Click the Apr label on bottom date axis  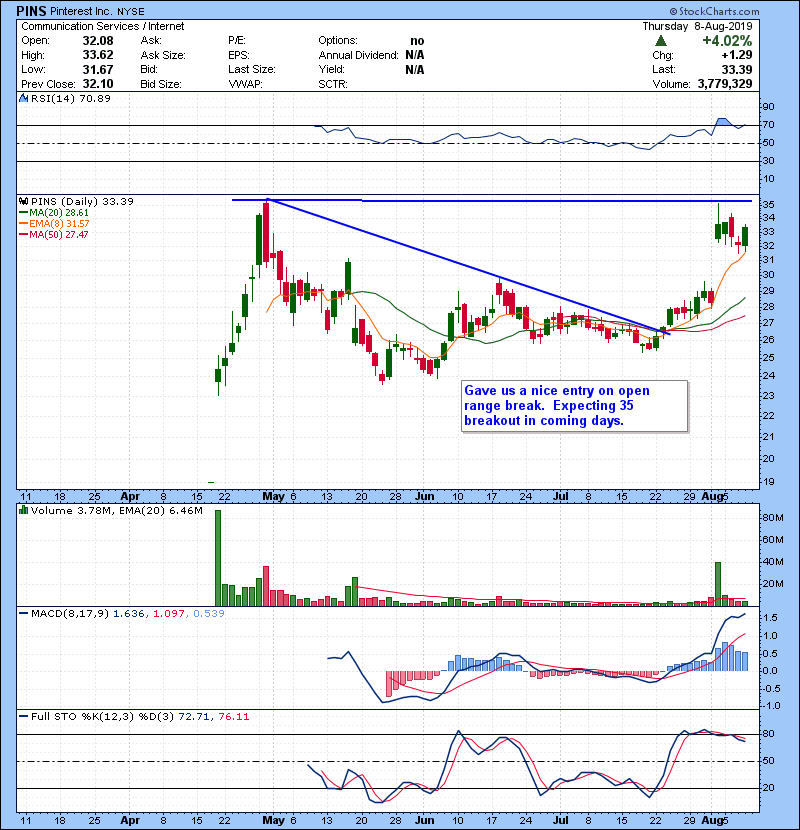pos(130,820)
